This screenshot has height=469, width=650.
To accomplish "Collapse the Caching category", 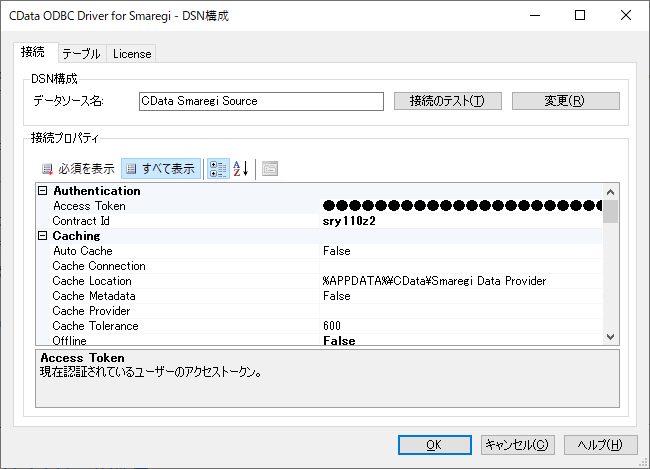I will pos(42,236).
